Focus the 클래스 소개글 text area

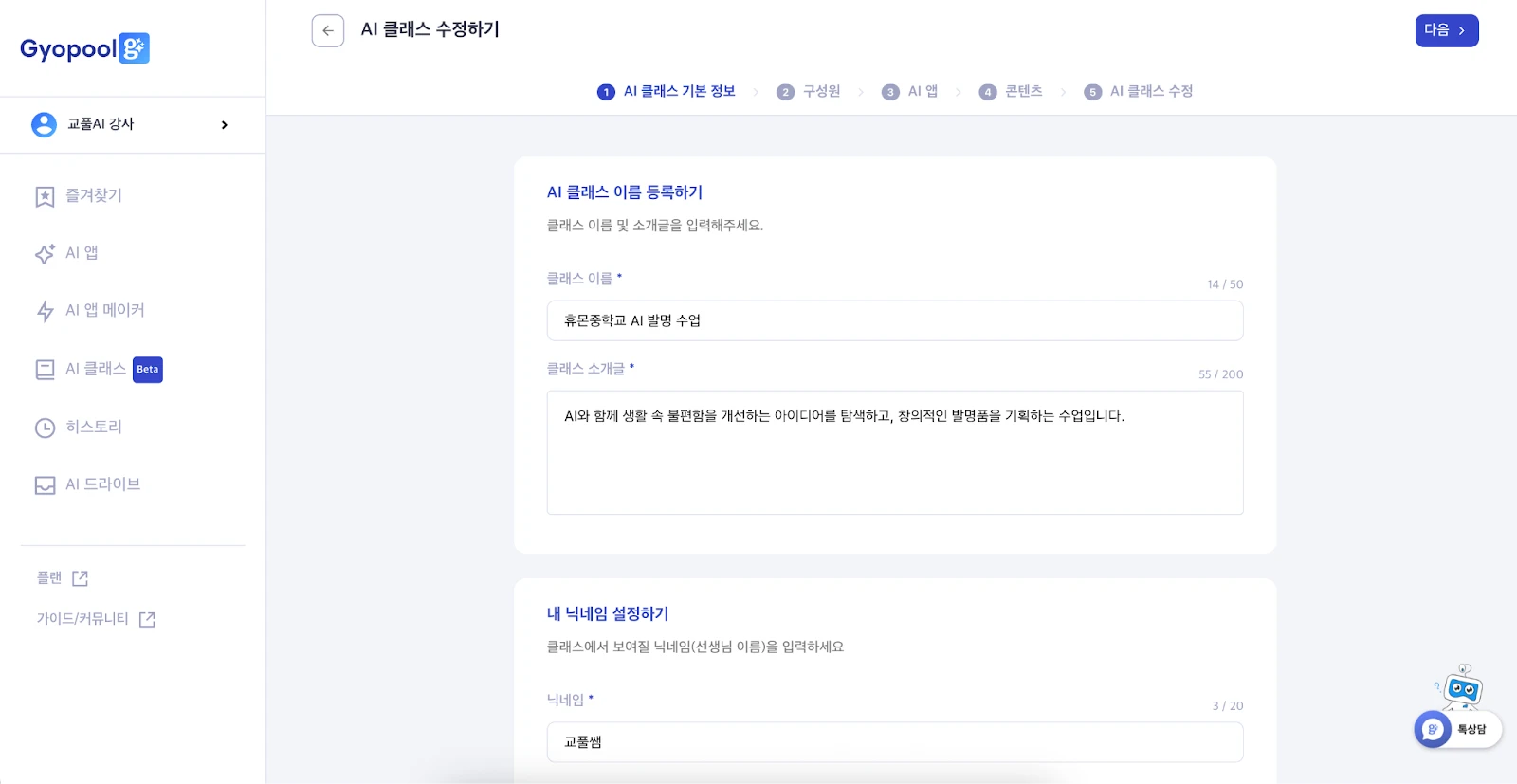click(x=894, y=452)
